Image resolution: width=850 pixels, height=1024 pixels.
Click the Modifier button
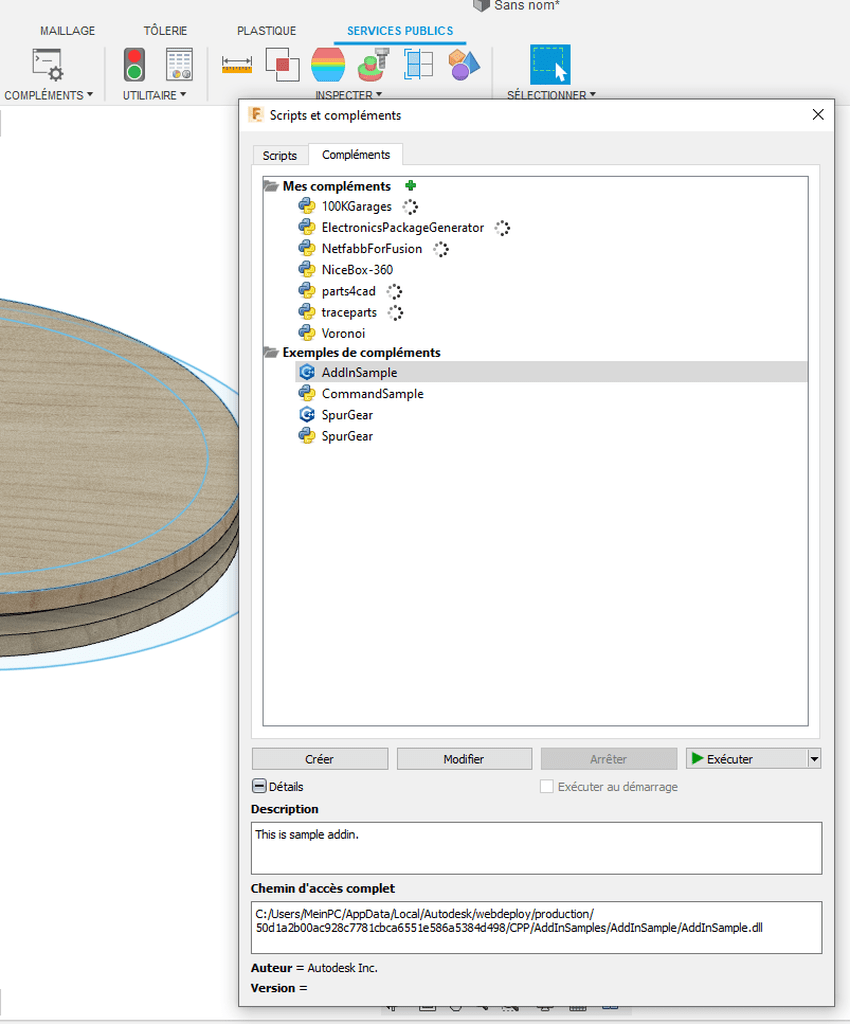click(x=464, y=759)
